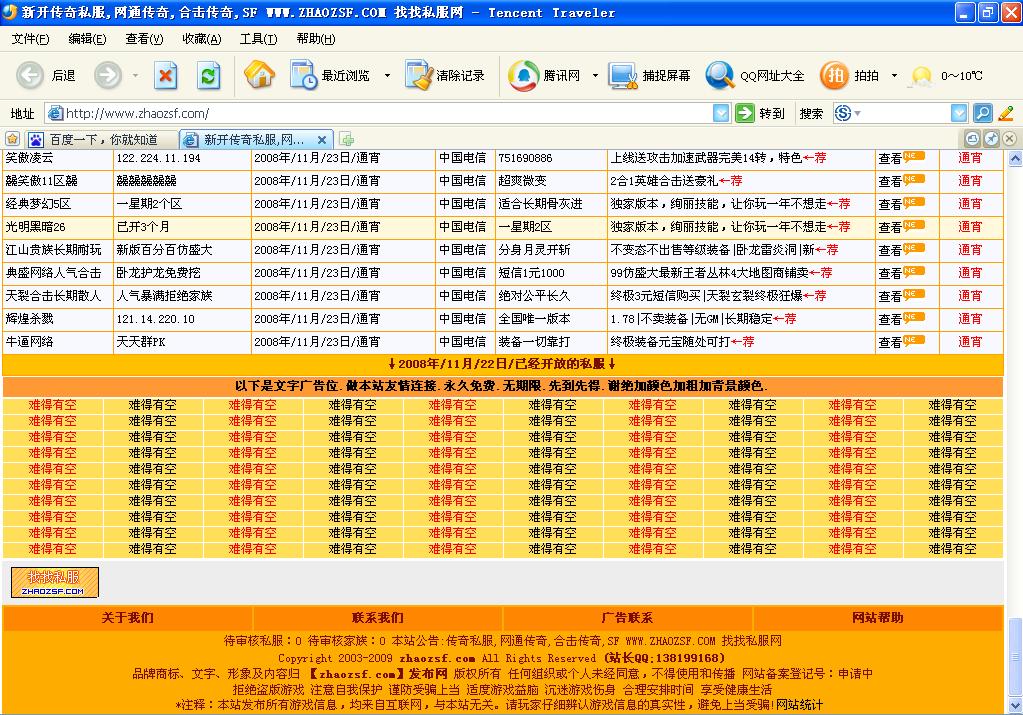Go to the Home page icon

point(259,75)
